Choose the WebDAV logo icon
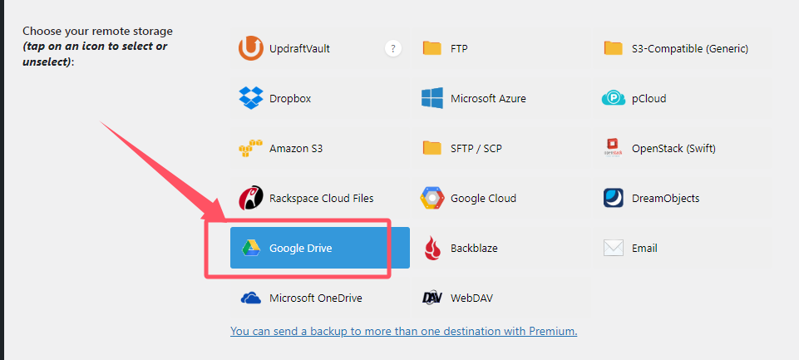 click(x=432, y=298)
